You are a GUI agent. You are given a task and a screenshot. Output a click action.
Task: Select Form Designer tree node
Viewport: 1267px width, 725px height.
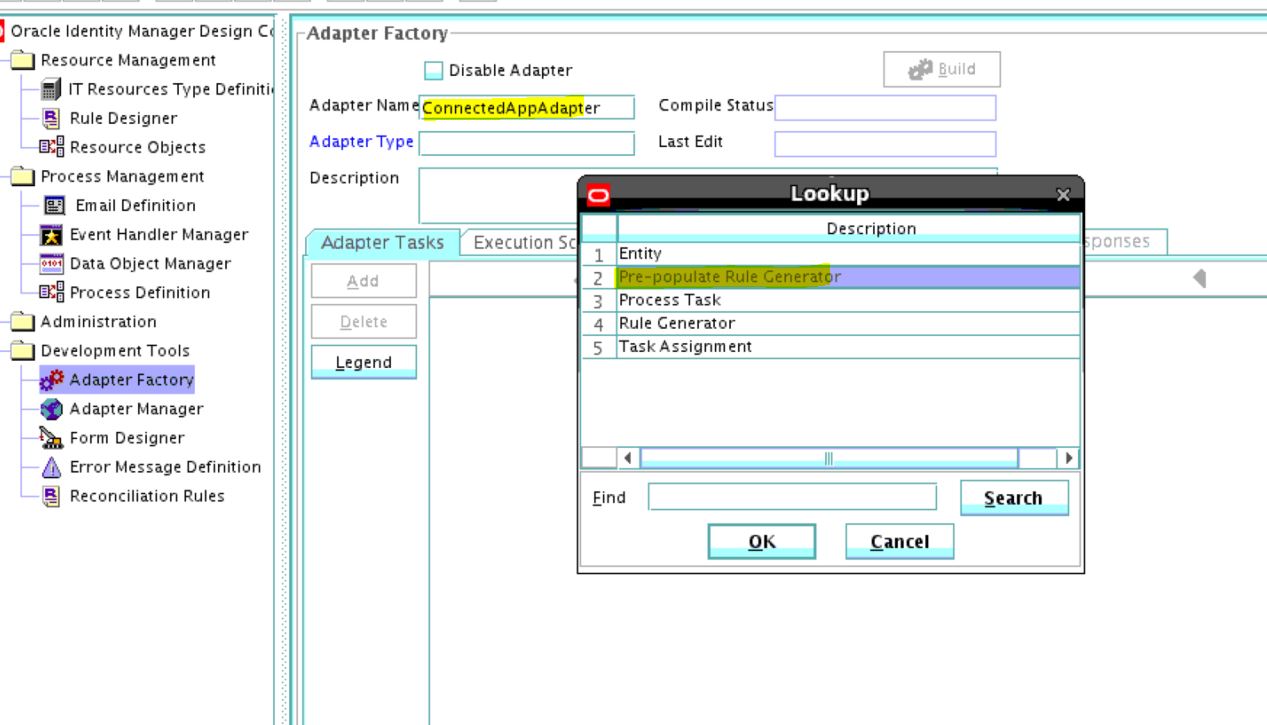click(x=127, y=438)
